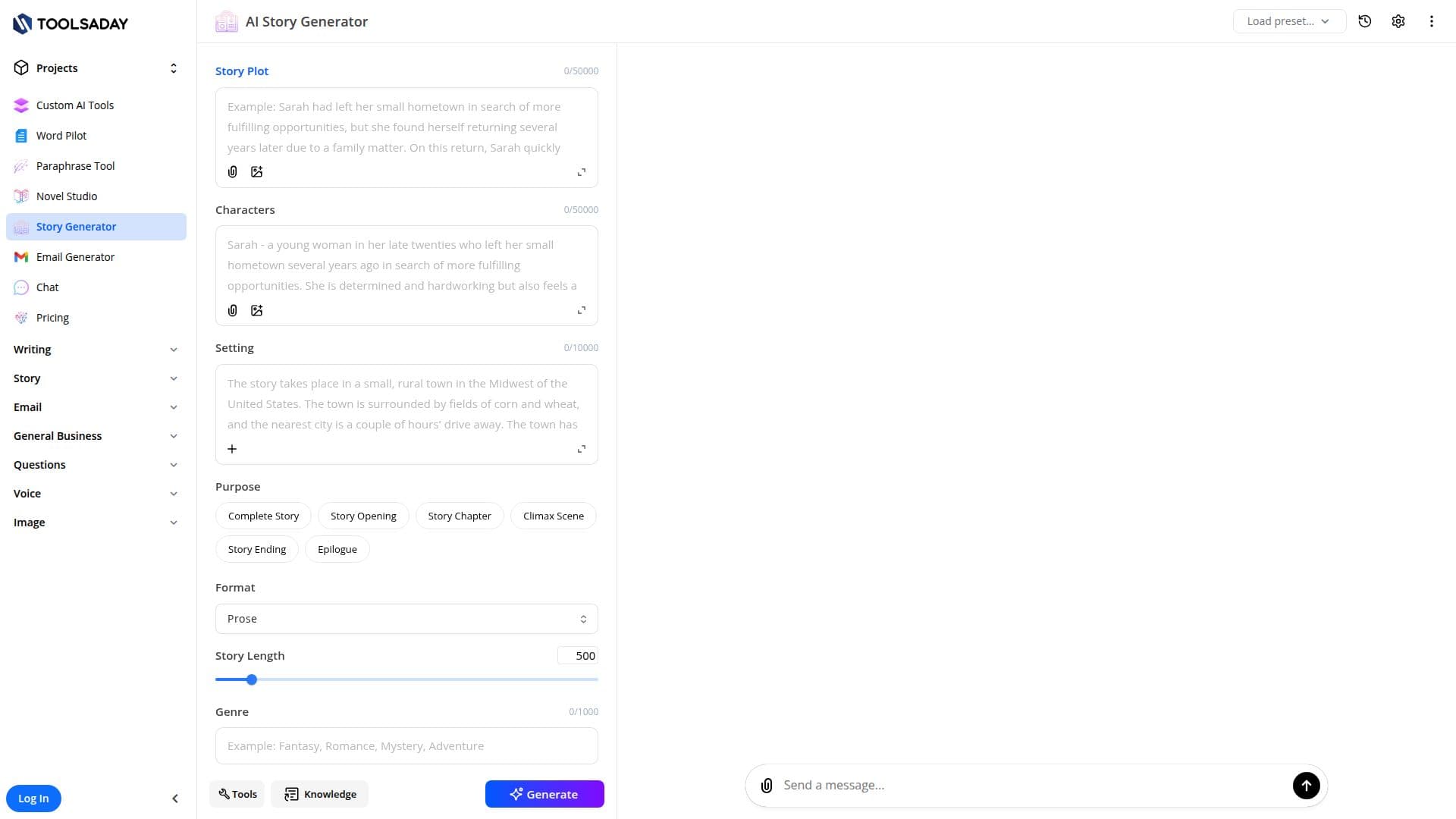
Task: Select Story Opening purpose
Action: coord(363,516)
